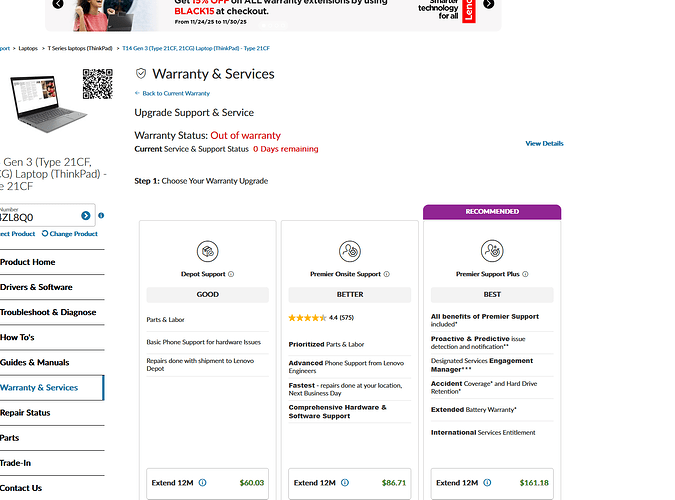Click Back to Current Warranty link
This screenshot has height=500, width=675.
(x=175, y=93)
